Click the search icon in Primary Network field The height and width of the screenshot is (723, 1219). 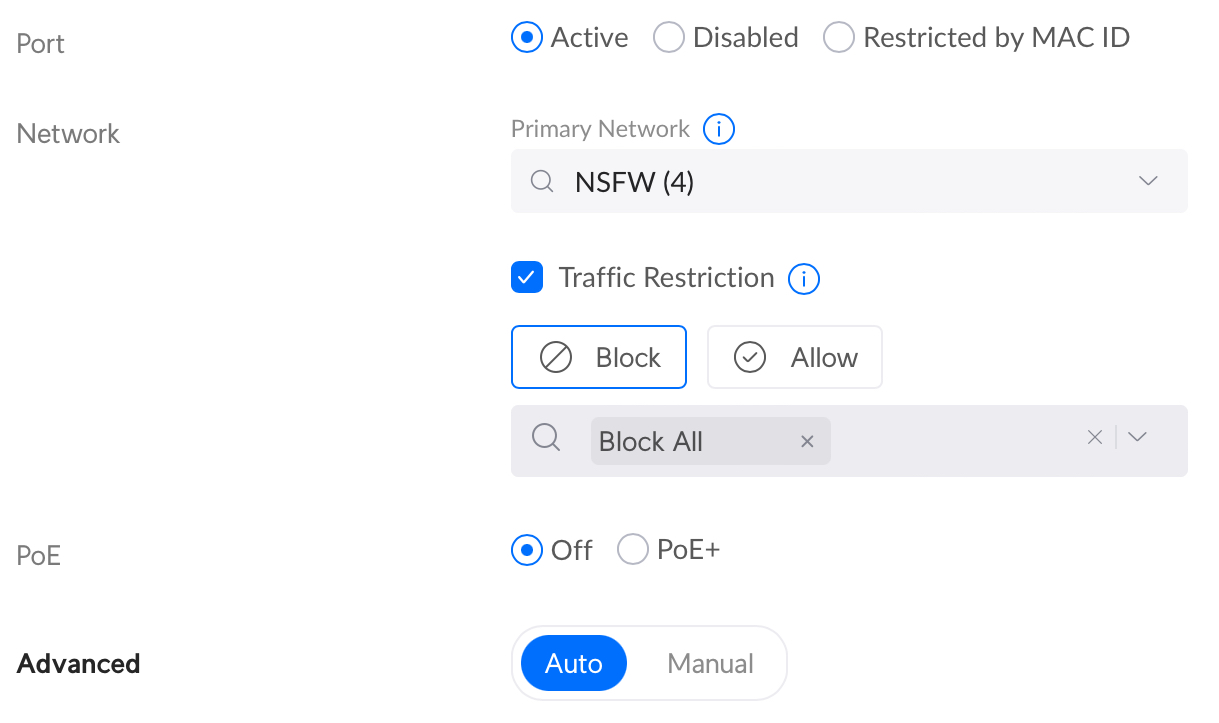click(x=542, y=181)
